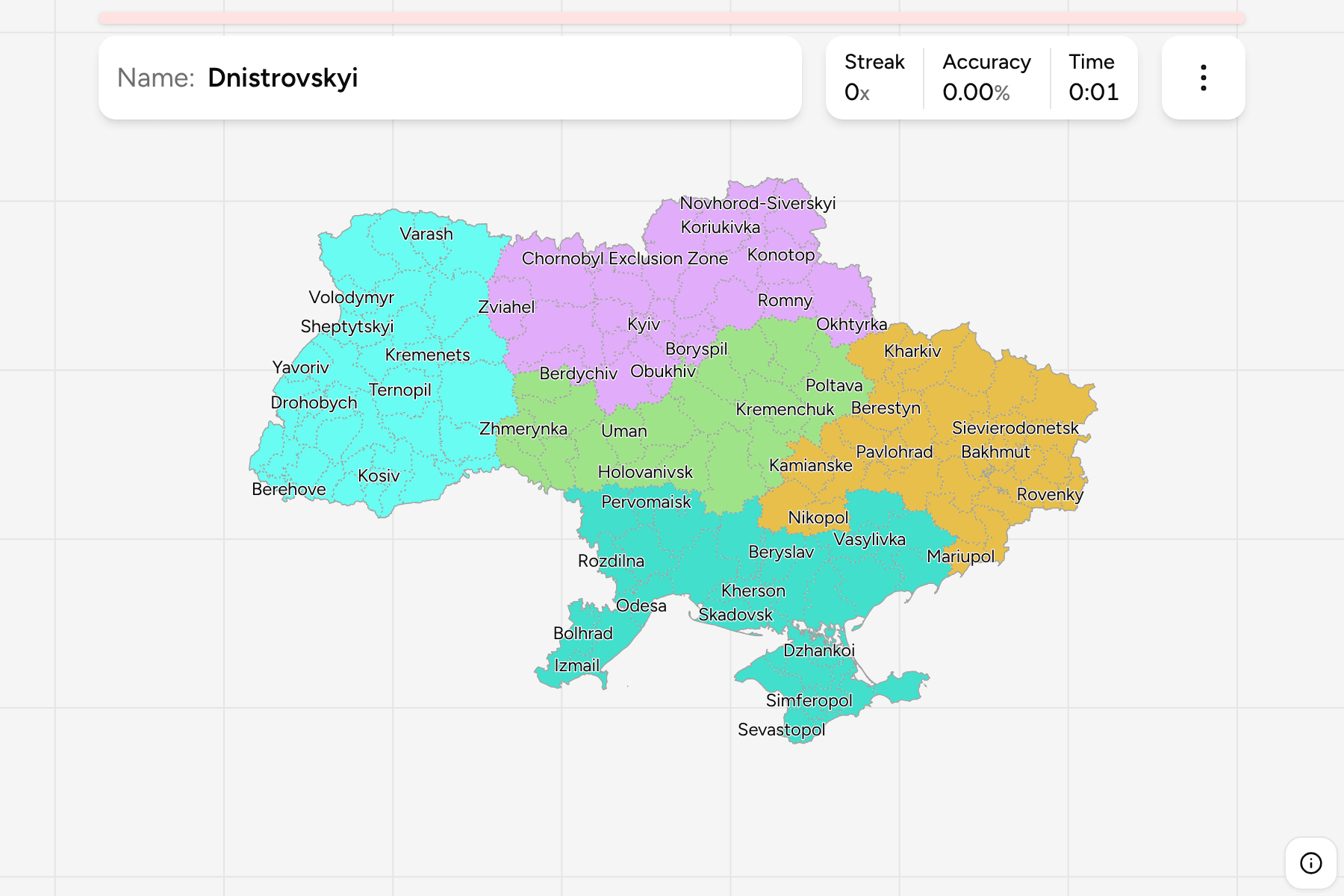Click the Accuracy percentage readout
Screen dimensions: 1344x896
click(976, 92)
